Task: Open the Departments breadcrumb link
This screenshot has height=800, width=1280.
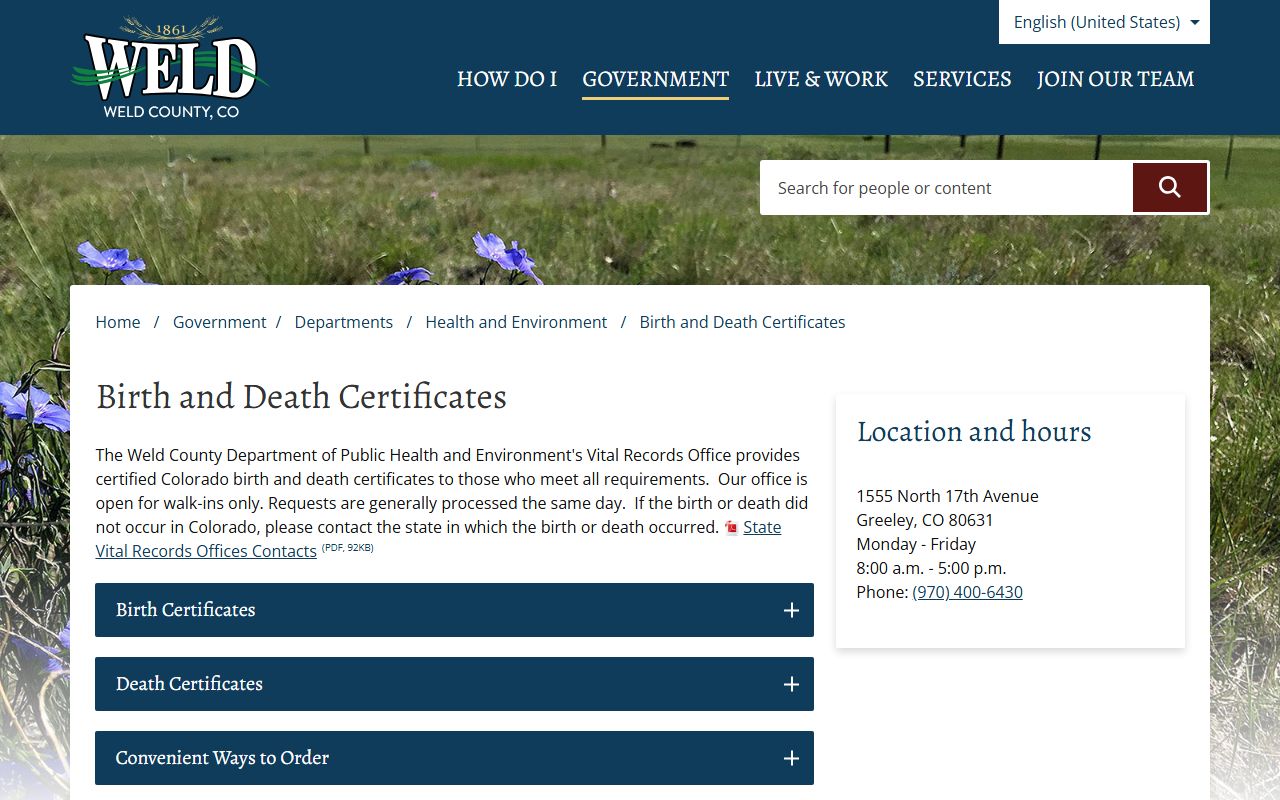Action: [343, 322]
